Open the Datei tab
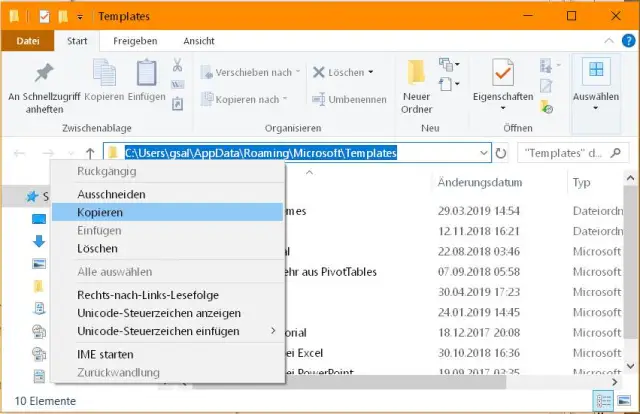 coord(28,41)
